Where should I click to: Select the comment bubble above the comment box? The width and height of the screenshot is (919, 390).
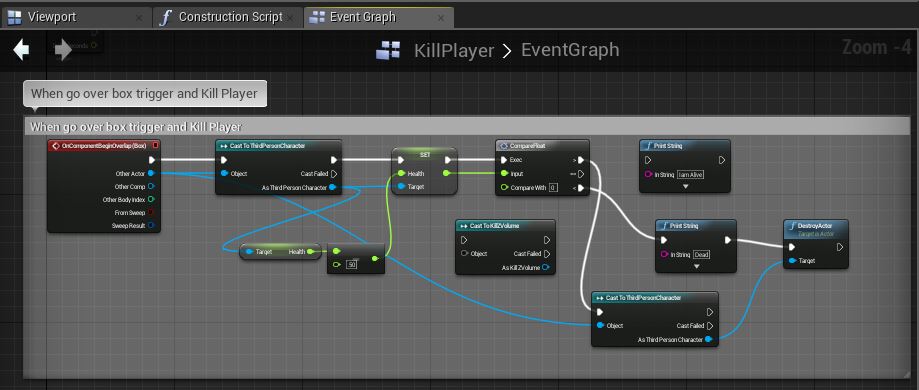[145, 94]
